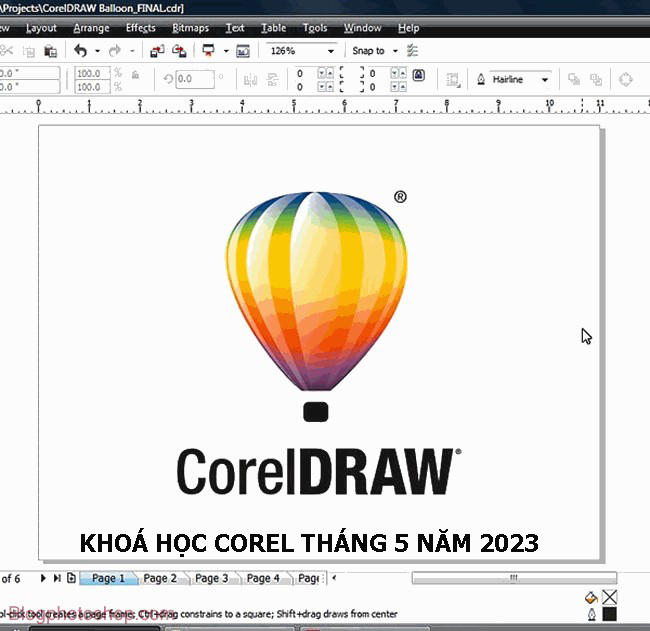Viewport: 650px width, 631px height.
Task: Open the Help menu
Action: pos(408,28)
